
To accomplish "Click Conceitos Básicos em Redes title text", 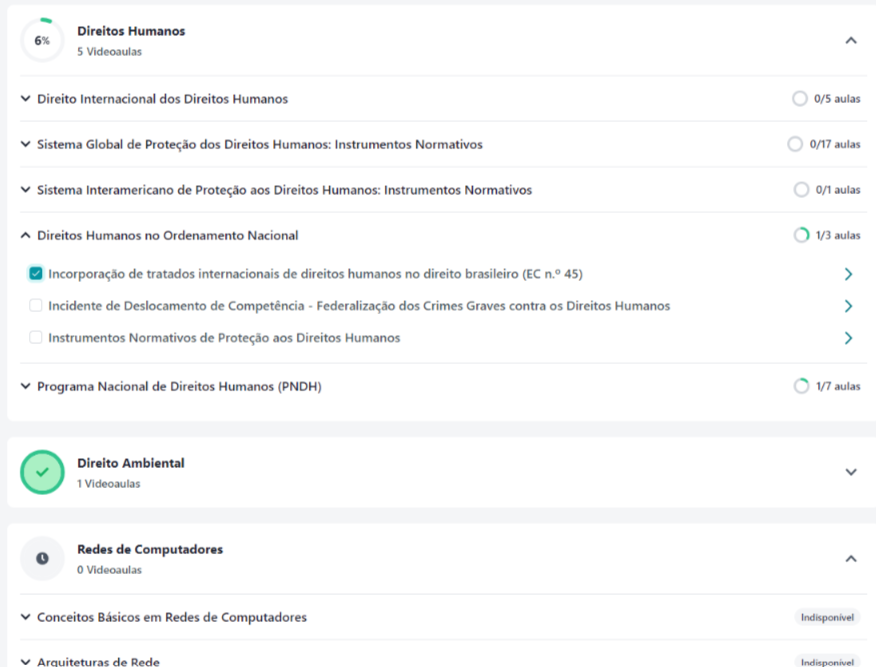I will tap(172, 617).
